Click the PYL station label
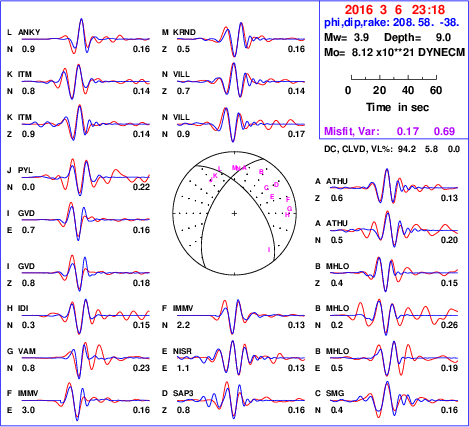Image resolution: width=469 pixels, height=427 pixels. point(25,170)
